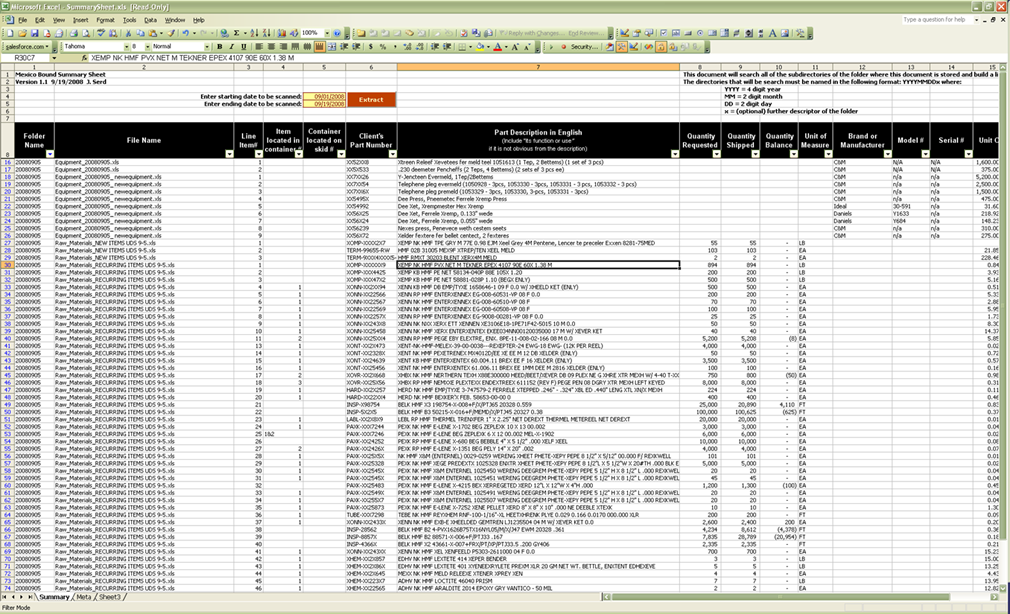Screen dimensions: 1010x614
Task: Click the formula bar fx button
Action: [x=84, y=58]
